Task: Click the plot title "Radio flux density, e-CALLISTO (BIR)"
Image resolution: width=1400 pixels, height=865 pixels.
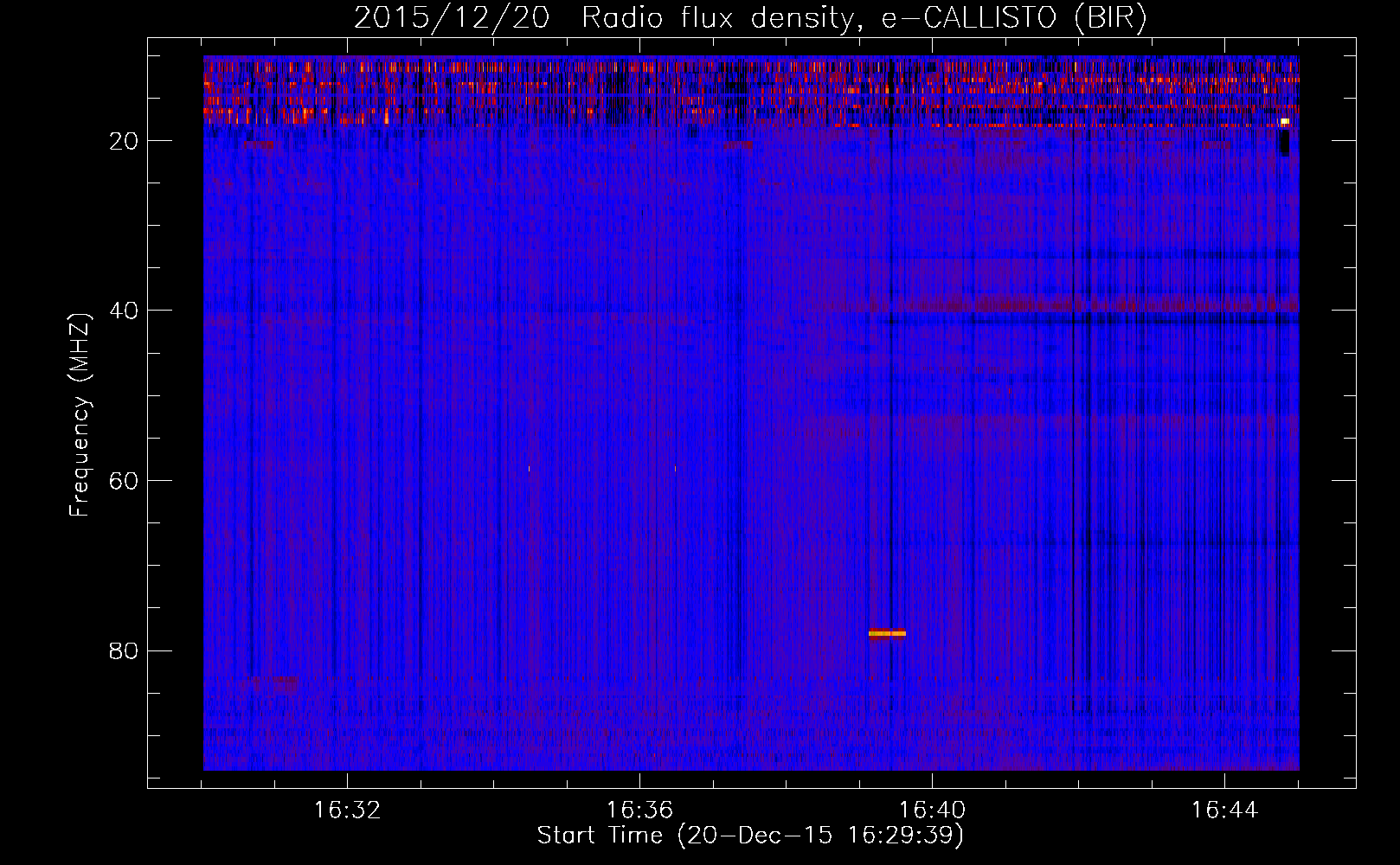Action: pos(864,17)
